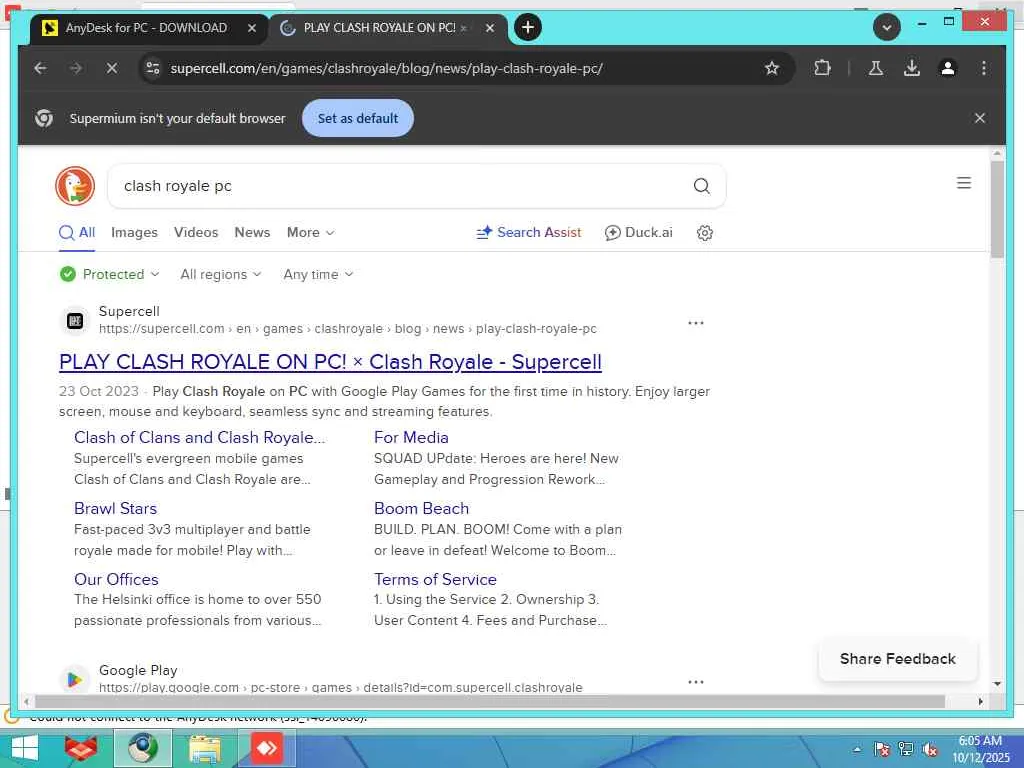
Task: Open PLAY CLASH ROYALE ON PC result link
Action: [x=330, y=362]
